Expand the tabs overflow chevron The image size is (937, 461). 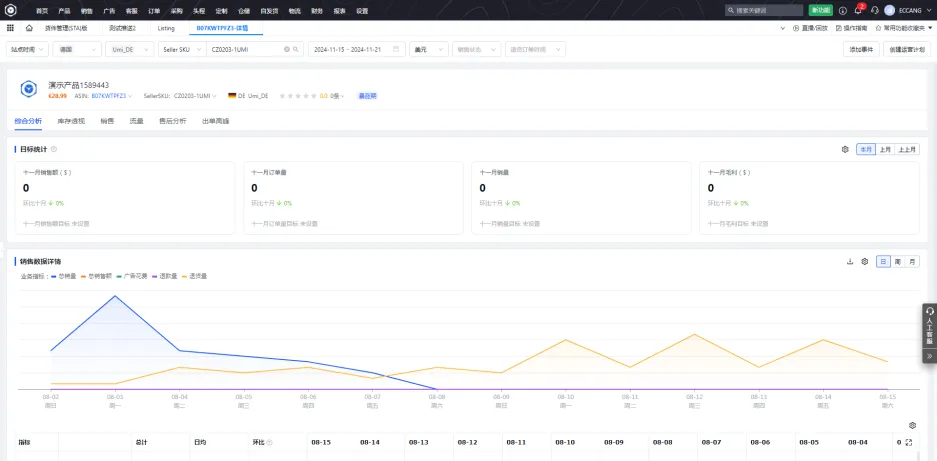pyautogui.click(x=783, y=28)
